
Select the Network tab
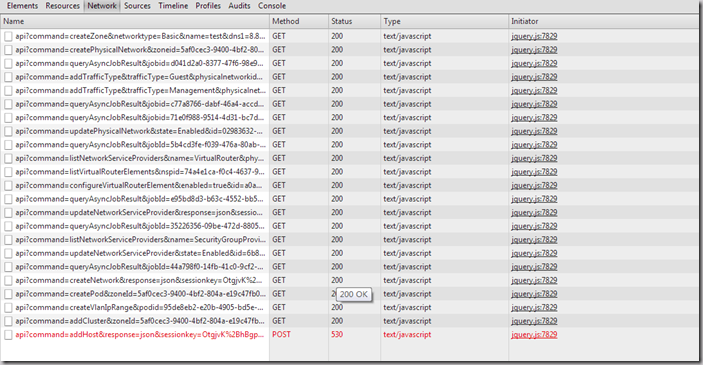tap(102, 6)
